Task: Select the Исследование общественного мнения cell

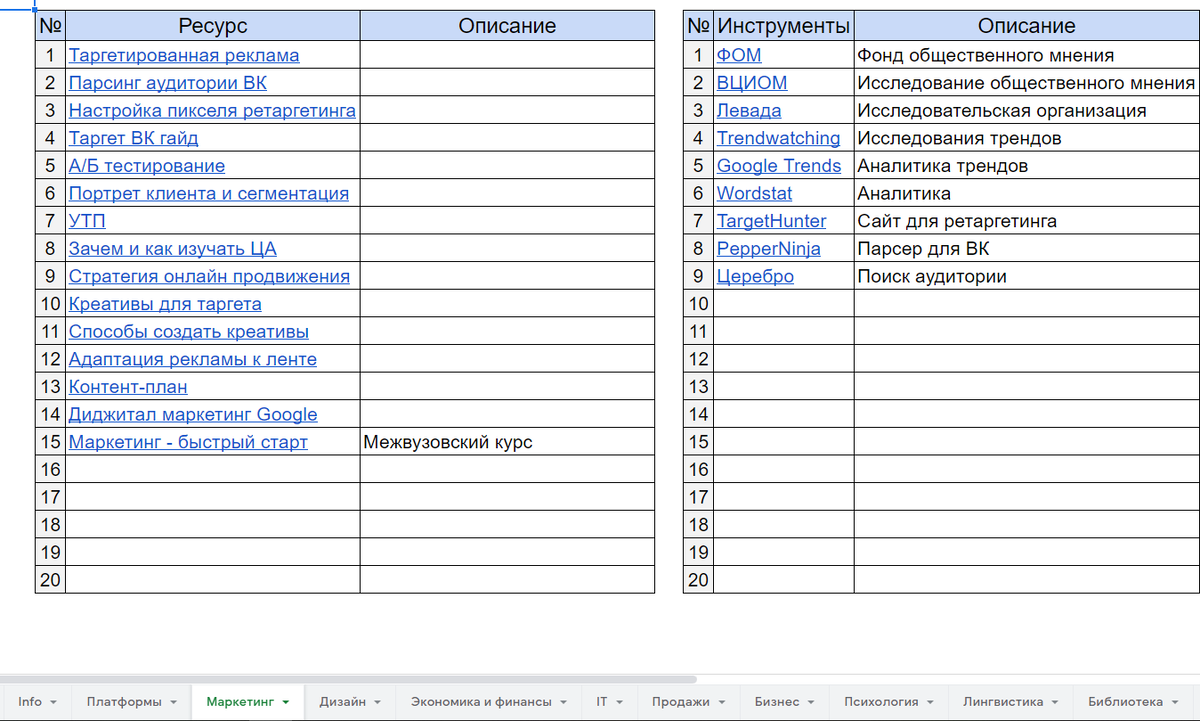Action: coord(1027,83)
